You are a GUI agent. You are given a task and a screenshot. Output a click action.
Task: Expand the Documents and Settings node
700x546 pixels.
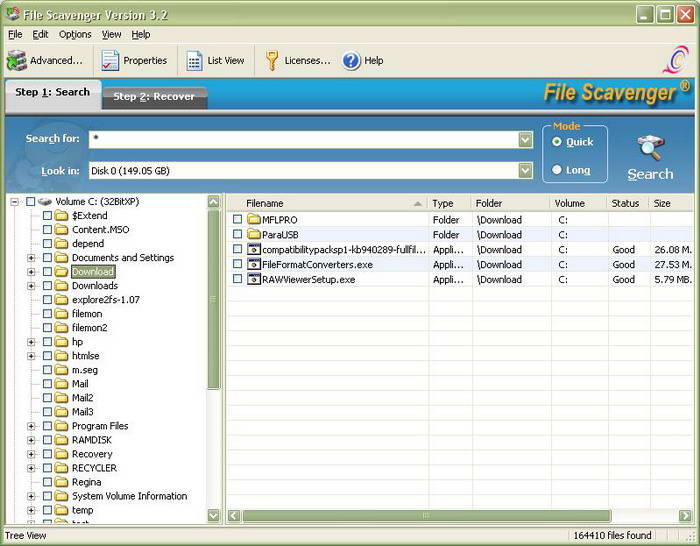[x=31, y=258]
